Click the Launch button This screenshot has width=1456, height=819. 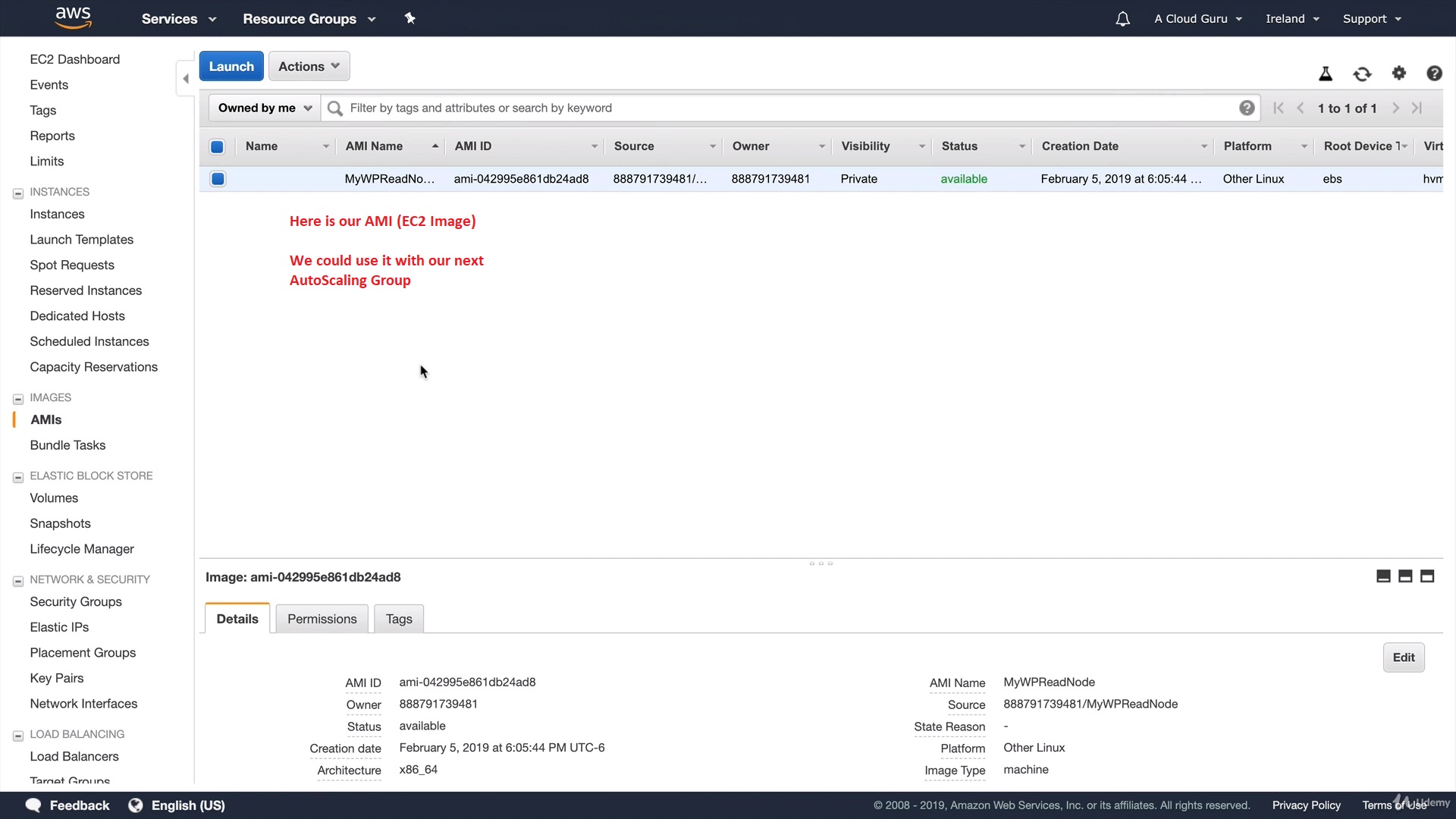click(x=231, y=66)
